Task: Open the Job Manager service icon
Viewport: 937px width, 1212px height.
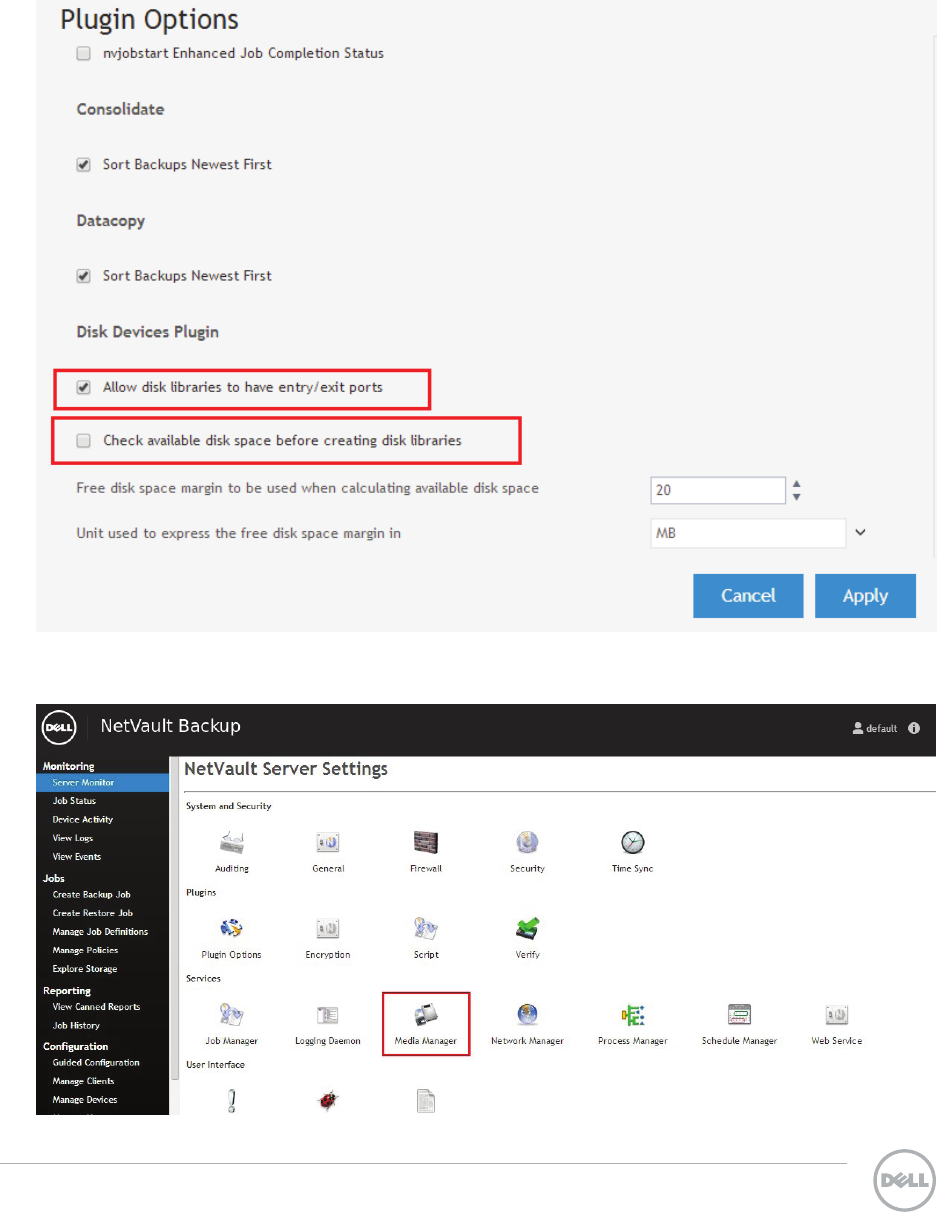Action: [x=232, y=1015]
